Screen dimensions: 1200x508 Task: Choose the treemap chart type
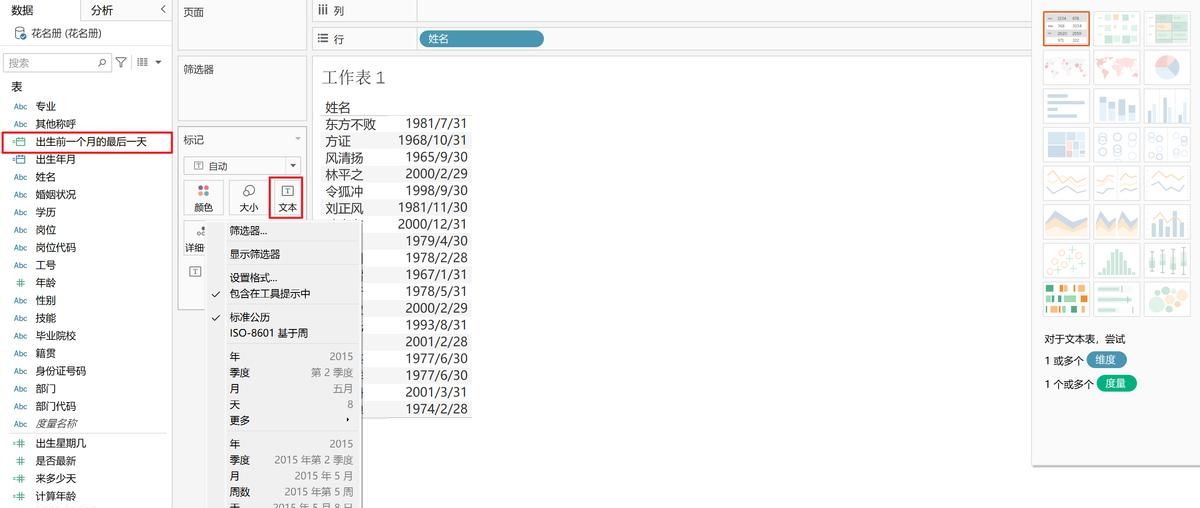[x=1066, y=145]
